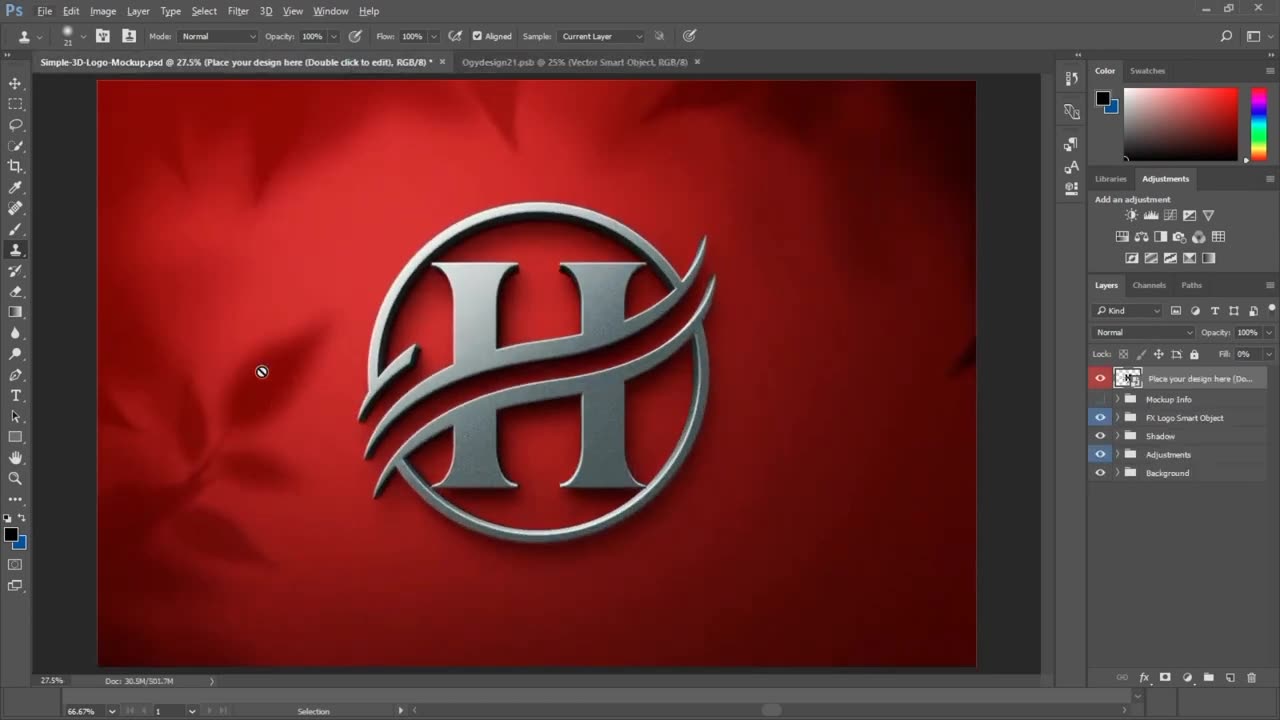Switch to the Ogydesign21.psb document tab
The image size is (1280, 720).
(574, 62)
